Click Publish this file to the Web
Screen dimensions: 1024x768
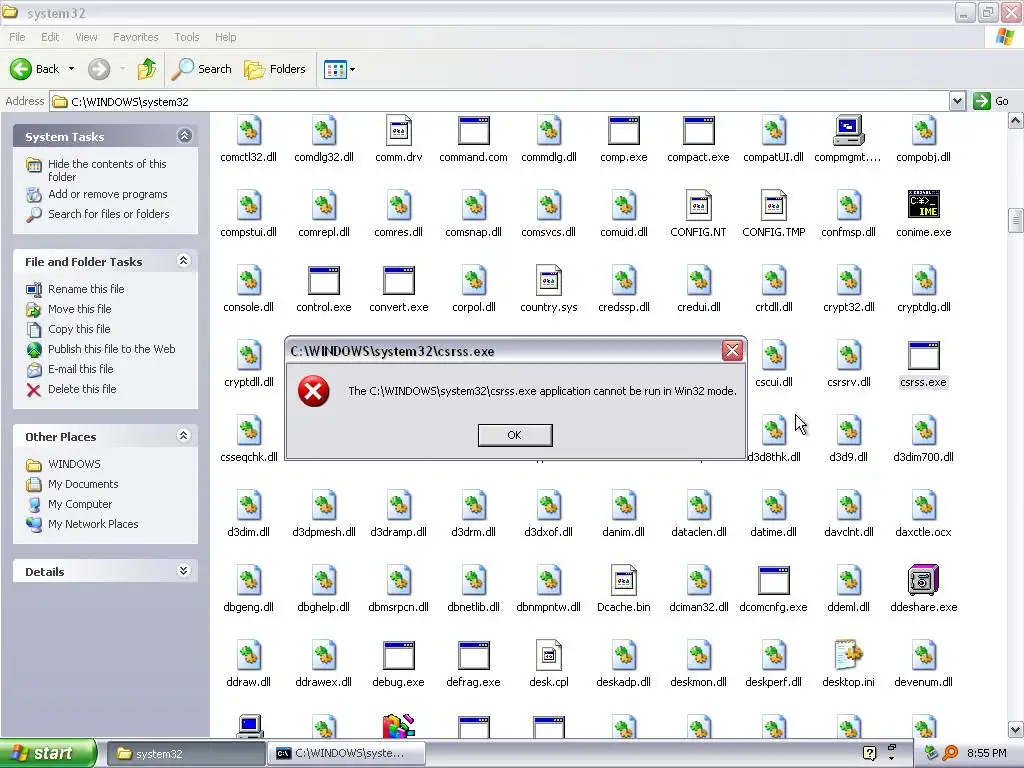pyautogui.click(x=112, y=349)
